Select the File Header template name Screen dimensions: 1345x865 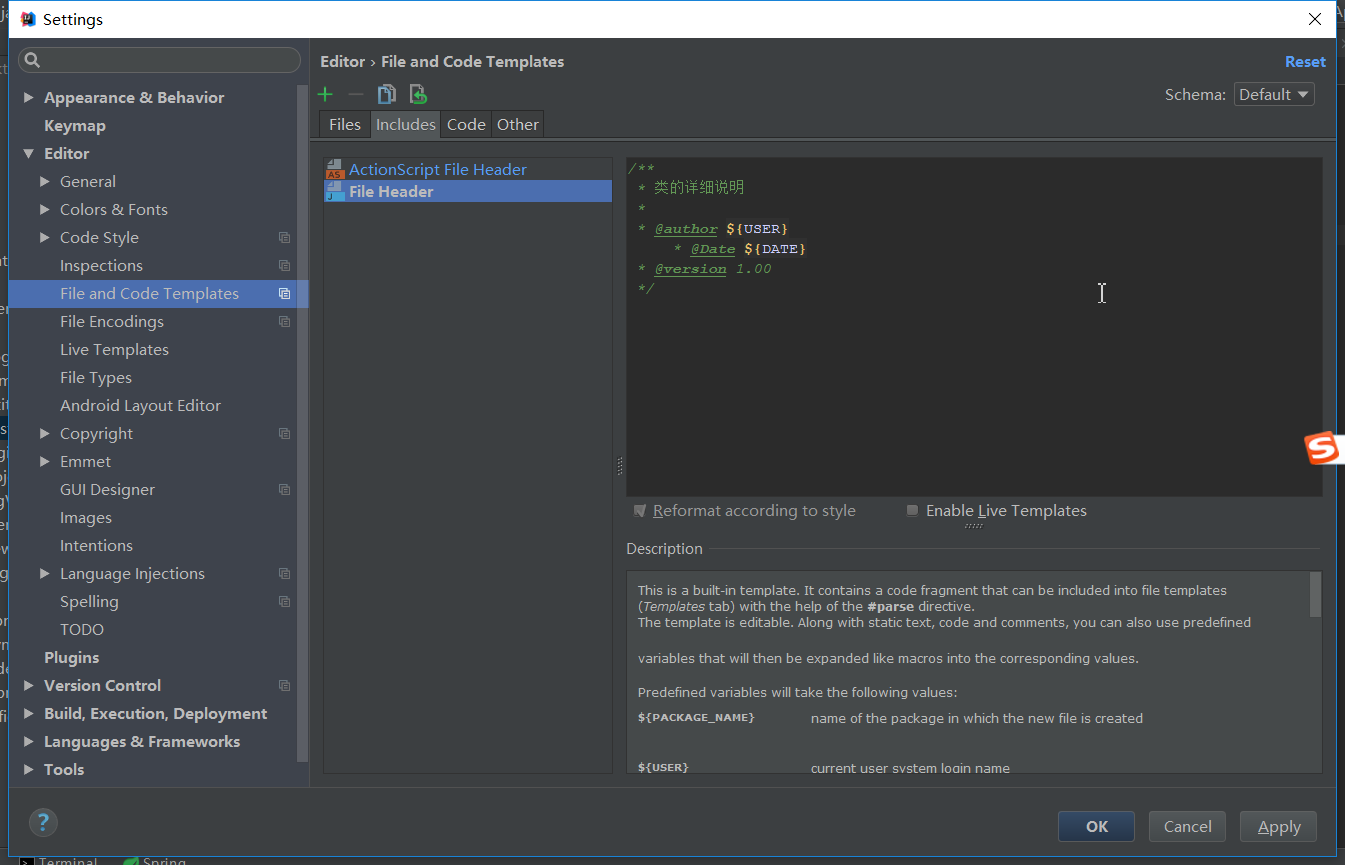point(391,192)
